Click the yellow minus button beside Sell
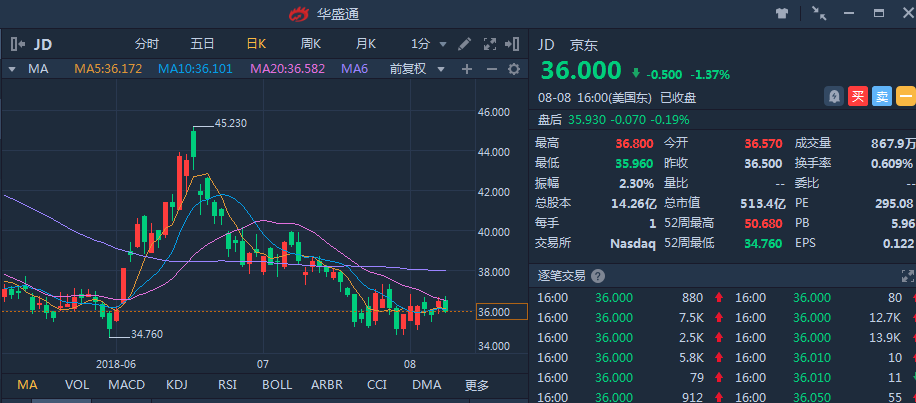Screen dimensions: 916x403 click(x=906, y=96)
